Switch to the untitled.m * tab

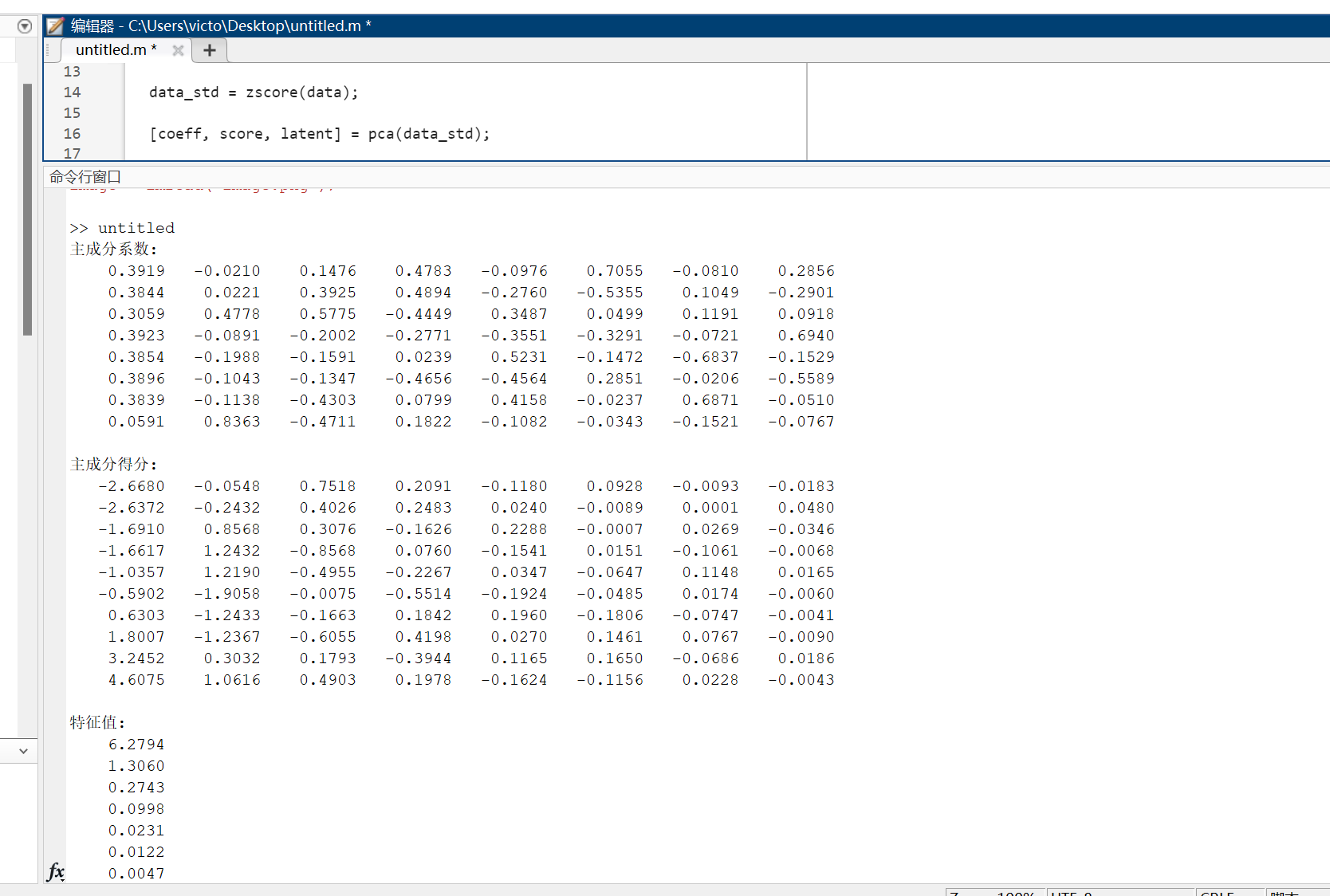pyautogui.click(x=116, y=49)
